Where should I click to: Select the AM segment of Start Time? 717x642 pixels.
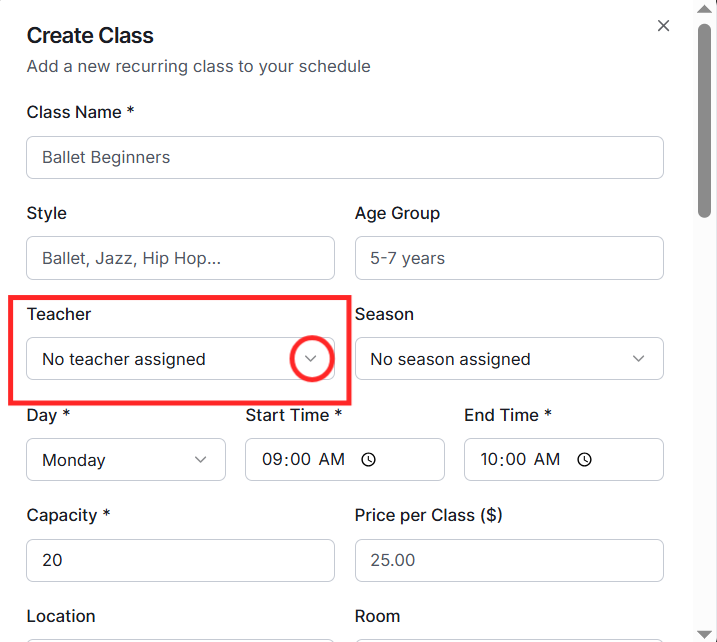point(332,460)
